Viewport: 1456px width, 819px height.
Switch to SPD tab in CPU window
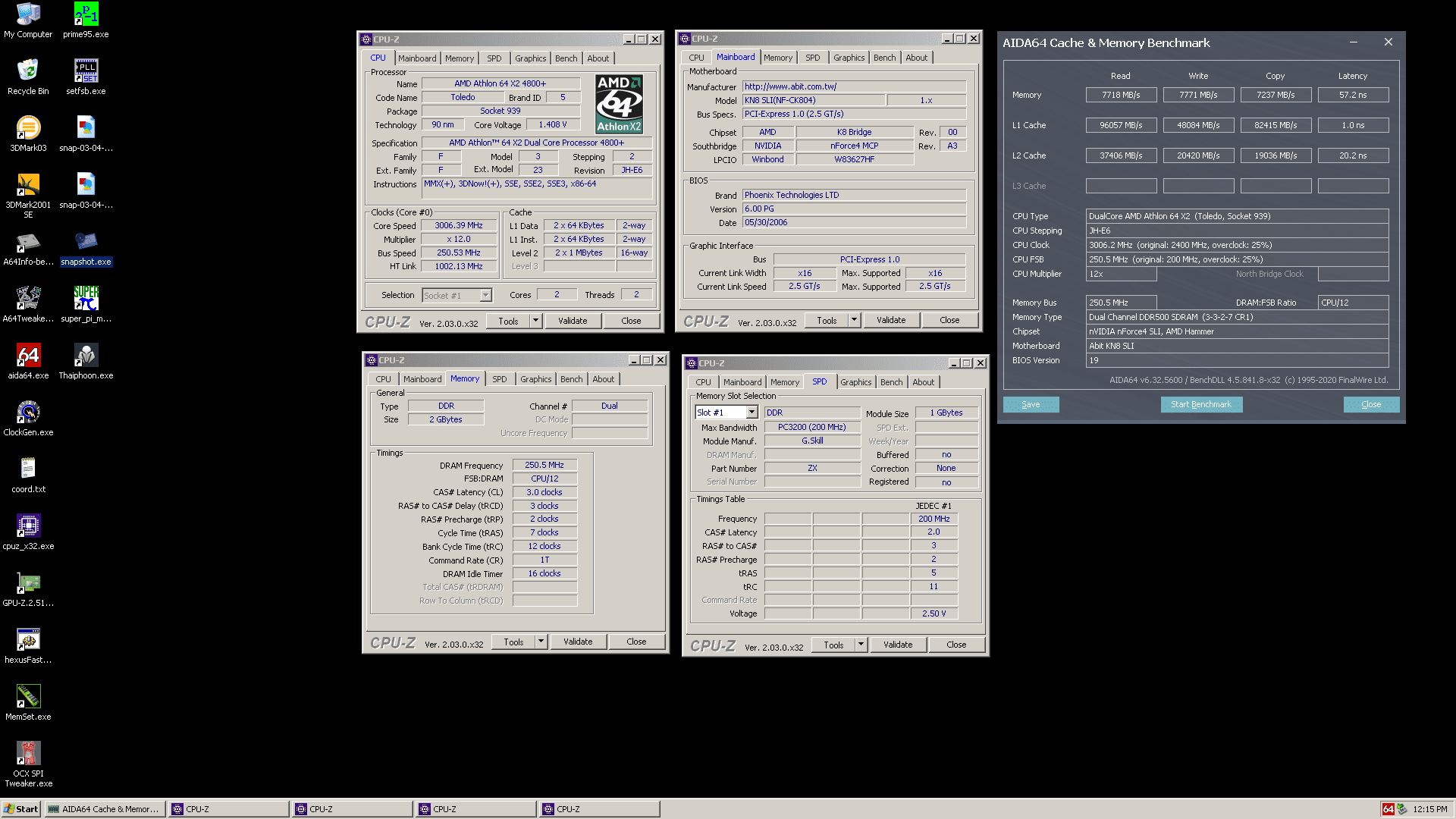coord(494,58)
